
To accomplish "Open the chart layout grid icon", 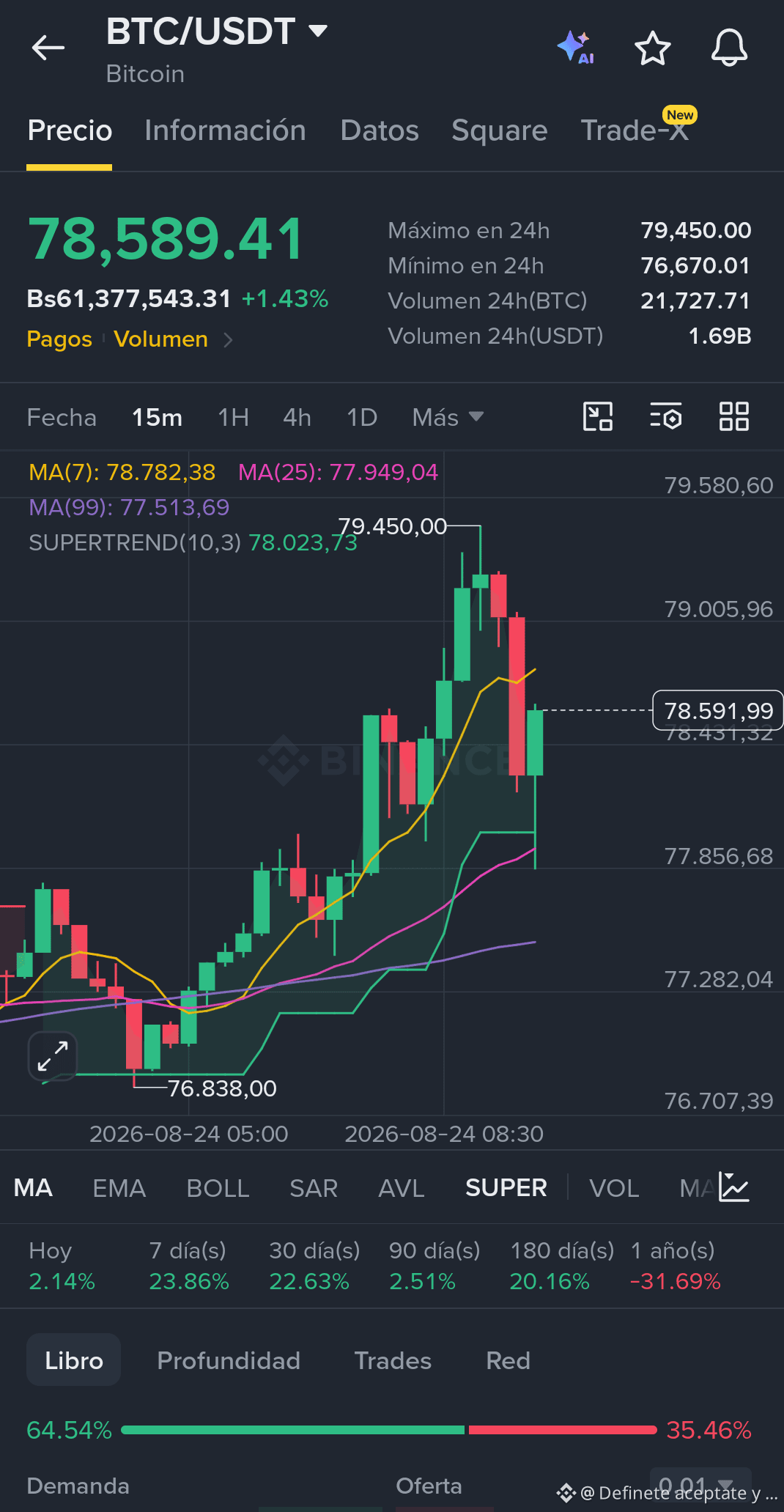I will [733, 416].
